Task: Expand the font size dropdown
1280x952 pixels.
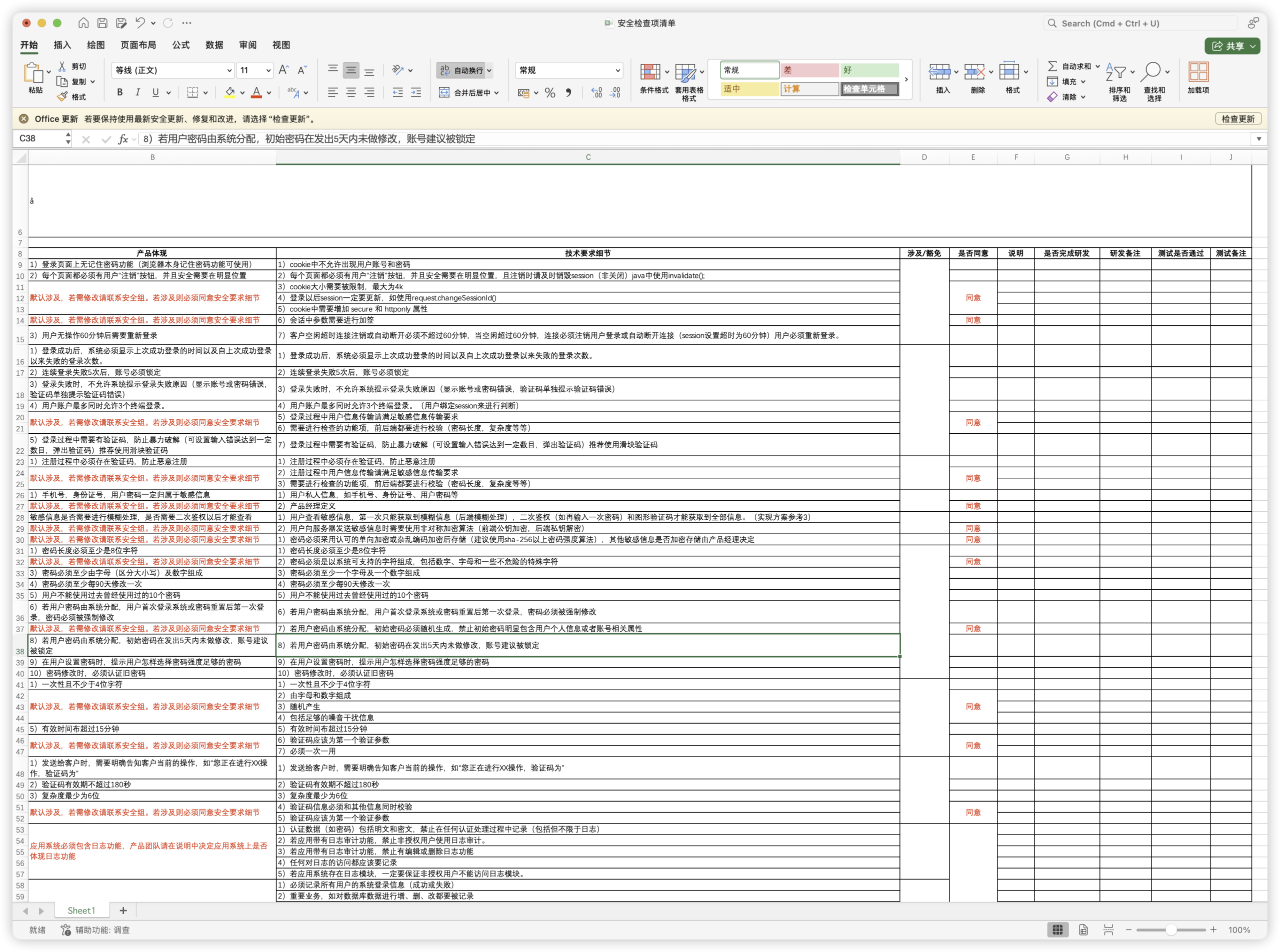Action: pos(268,70)
